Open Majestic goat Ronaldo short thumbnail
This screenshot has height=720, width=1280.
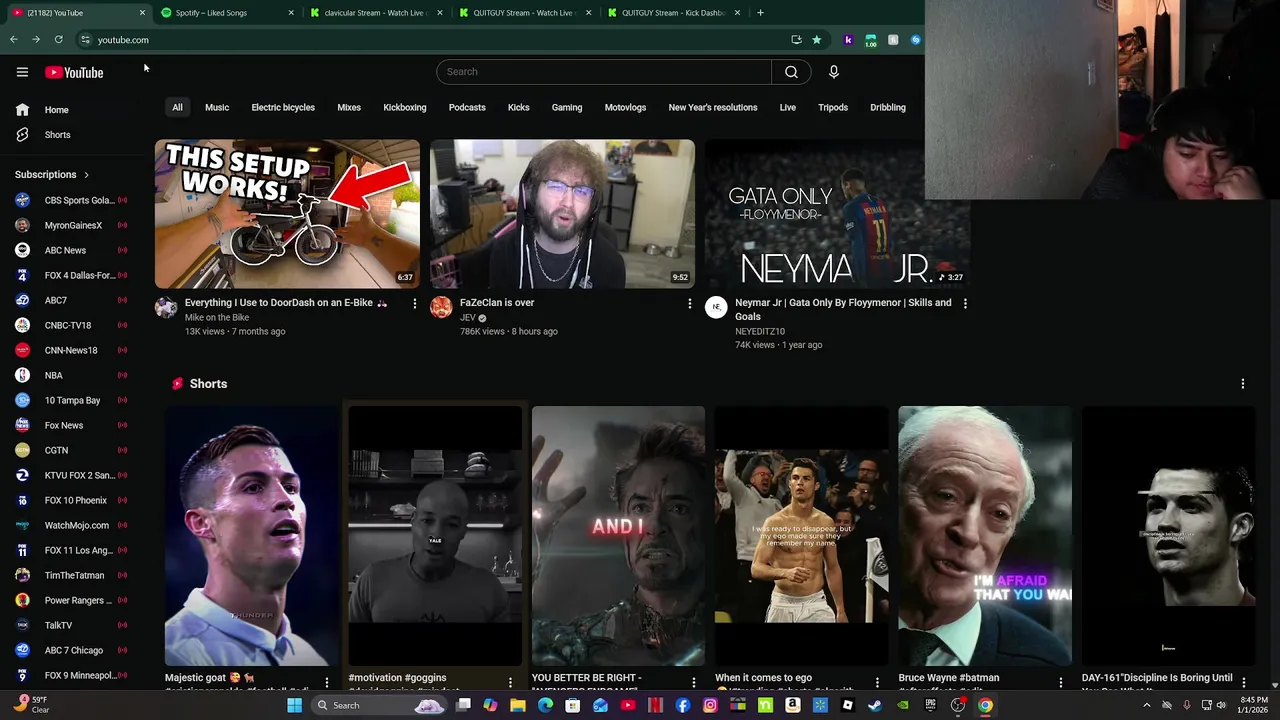click(x=252, y=536)
